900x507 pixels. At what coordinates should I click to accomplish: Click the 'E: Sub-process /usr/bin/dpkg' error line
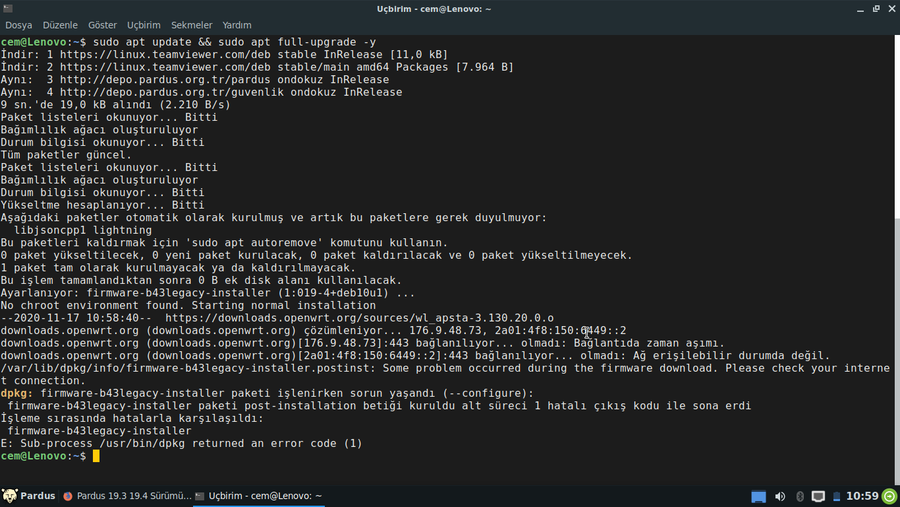[x=181, y=443]
